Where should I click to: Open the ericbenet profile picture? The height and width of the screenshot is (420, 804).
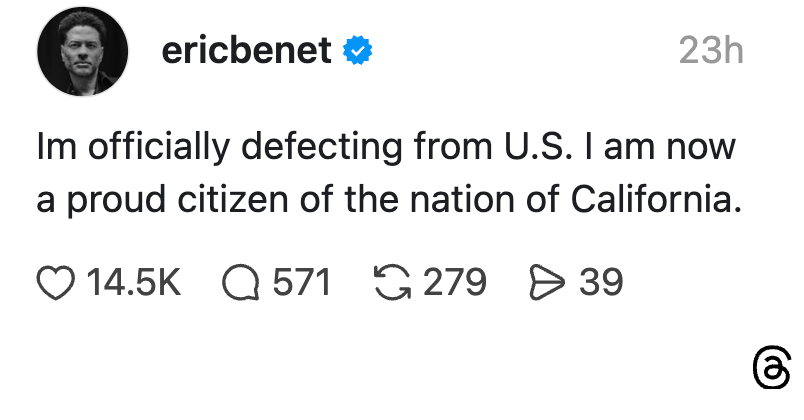coord(83,51)
